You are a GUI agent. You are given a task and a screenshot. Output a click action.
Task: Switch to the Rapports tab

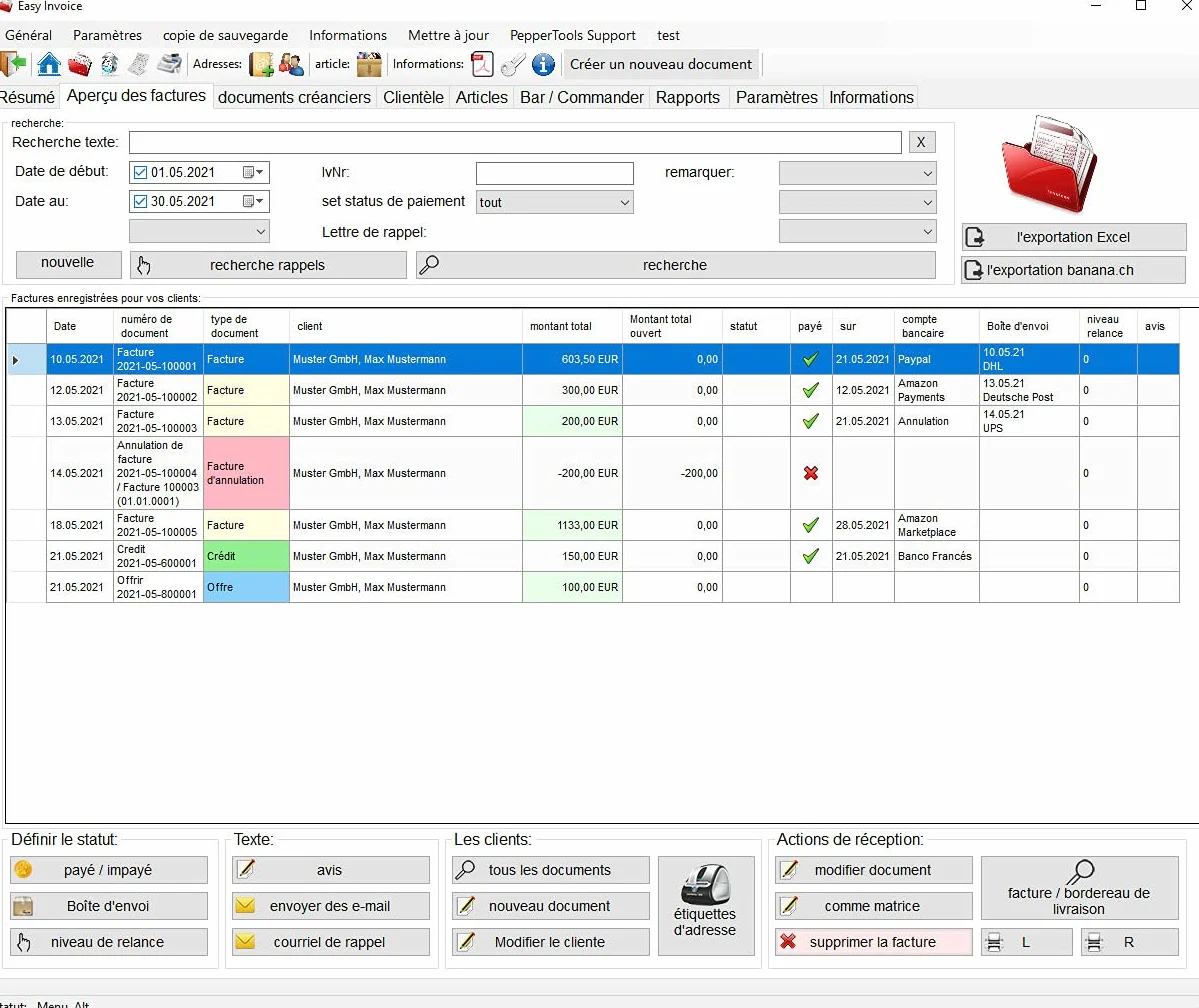coord(687,97)
